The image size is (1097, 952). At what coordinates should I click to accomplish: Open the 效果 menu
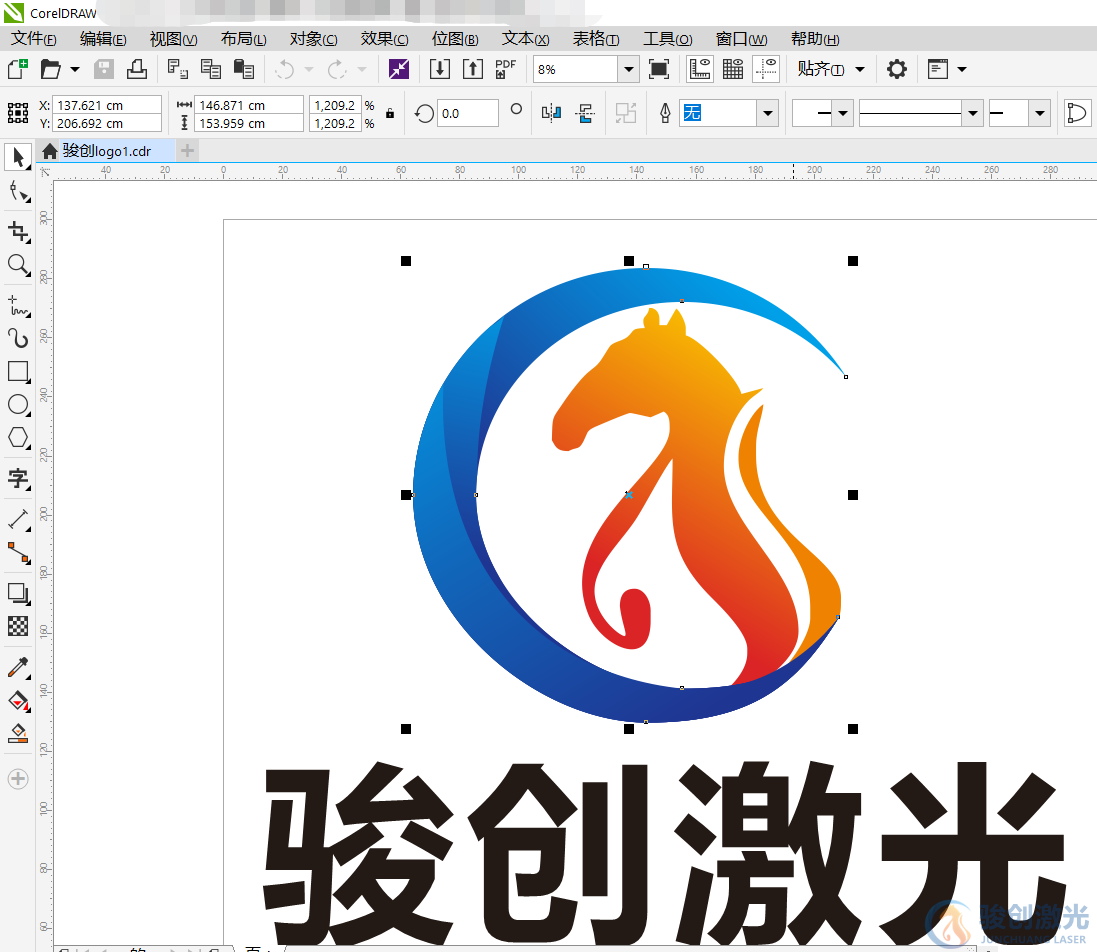point(384,39)
